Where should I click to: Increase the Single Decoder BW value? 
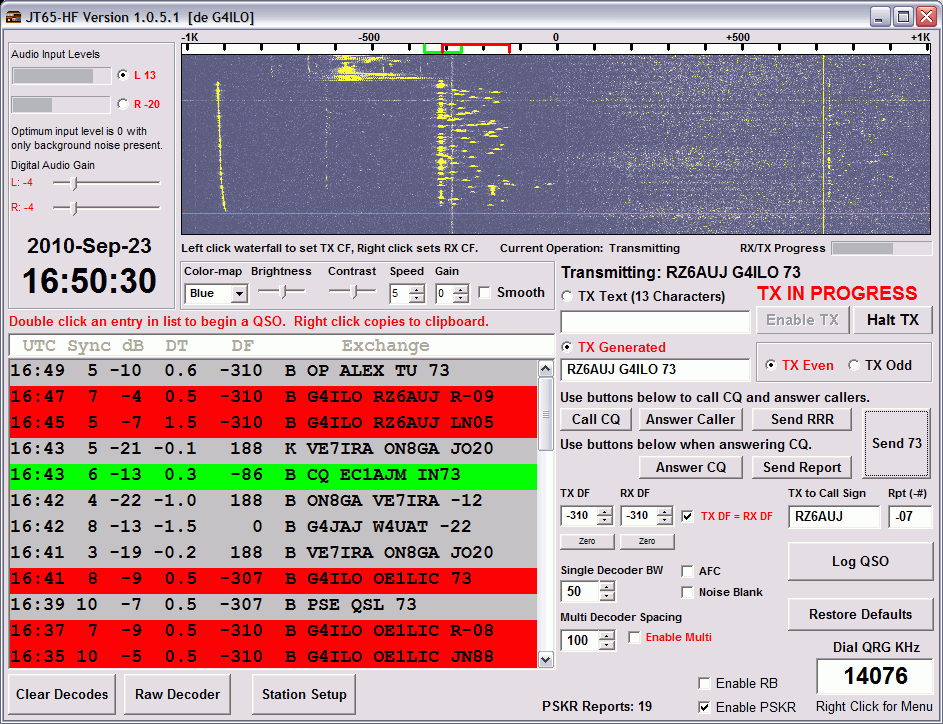click(607, 587)
